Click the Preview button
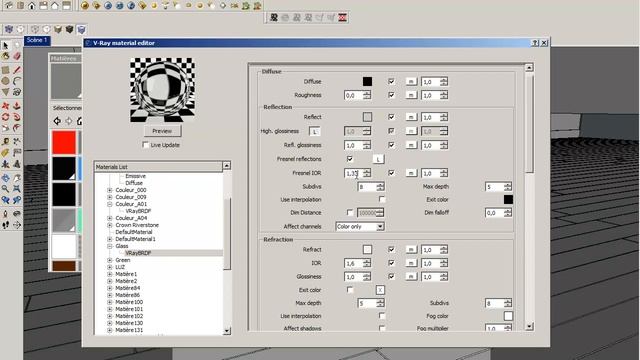Image resolution: width=640 pixels, height=360 pixels. click(x=162, y=131)
